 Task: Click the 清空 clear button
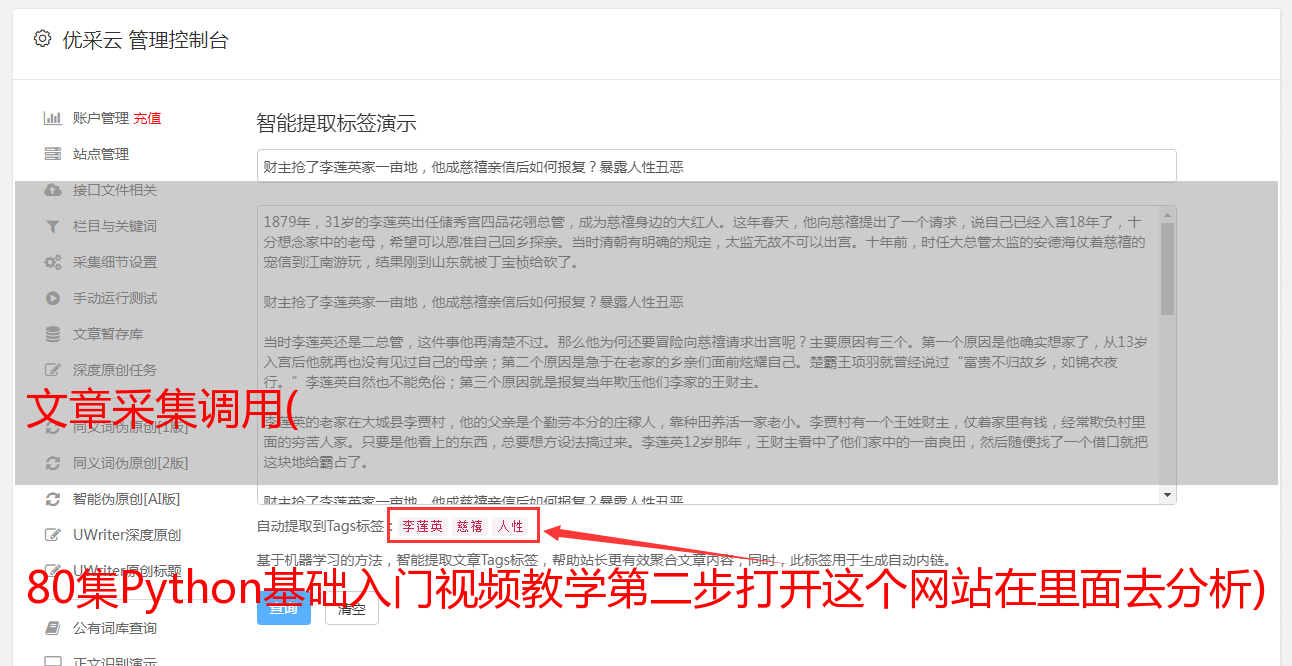[352, 608]
